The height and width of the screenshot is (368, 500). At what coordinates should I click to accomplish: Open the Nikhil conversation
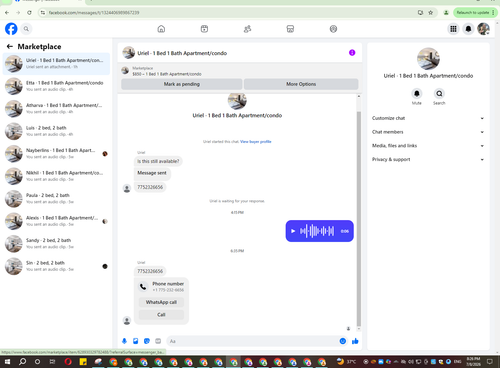click(x=56, y=176)
